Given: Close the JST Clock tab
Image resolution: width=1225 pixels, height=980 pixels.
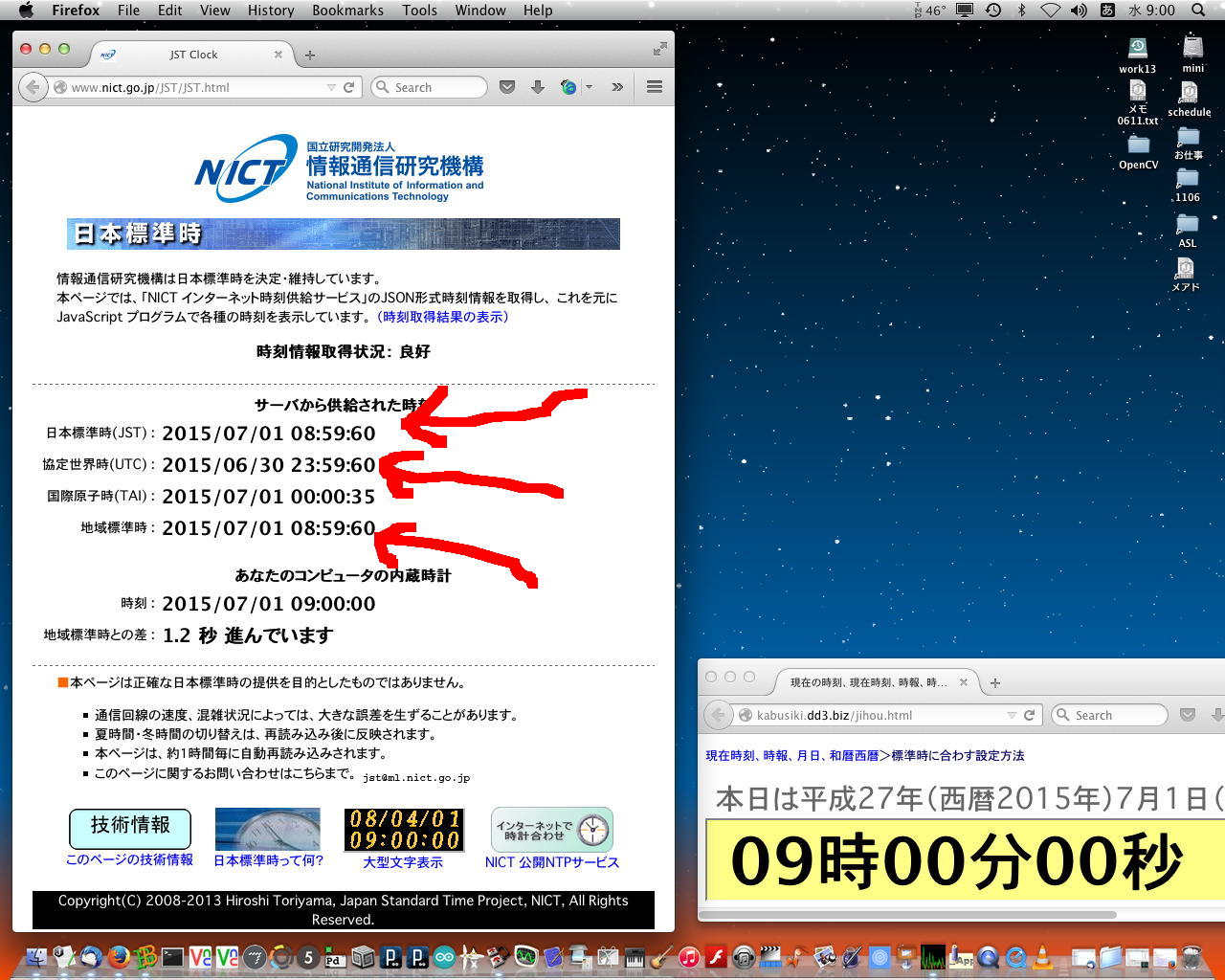Looking at the screenshot, I should 278,55.
